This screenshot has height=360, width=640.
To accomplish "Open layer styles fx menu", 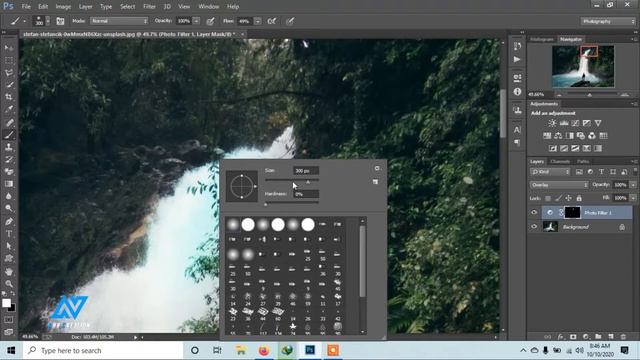I will [x=561, y=337].
